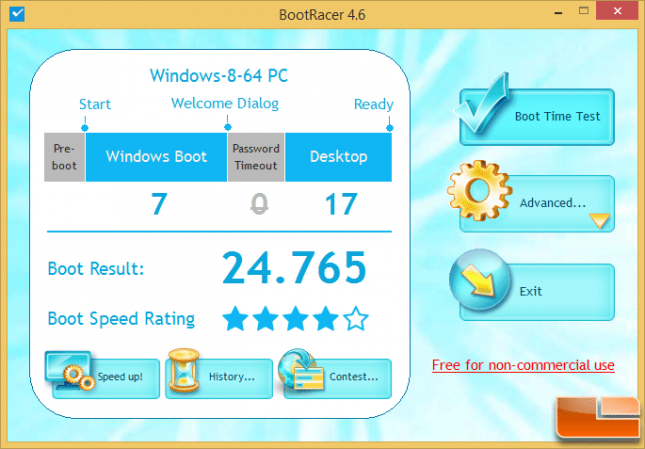The height and width of the screenshot is (449, 645).
Task: Expand the Advanced dropdown triangle
Action: pos(600,220)
